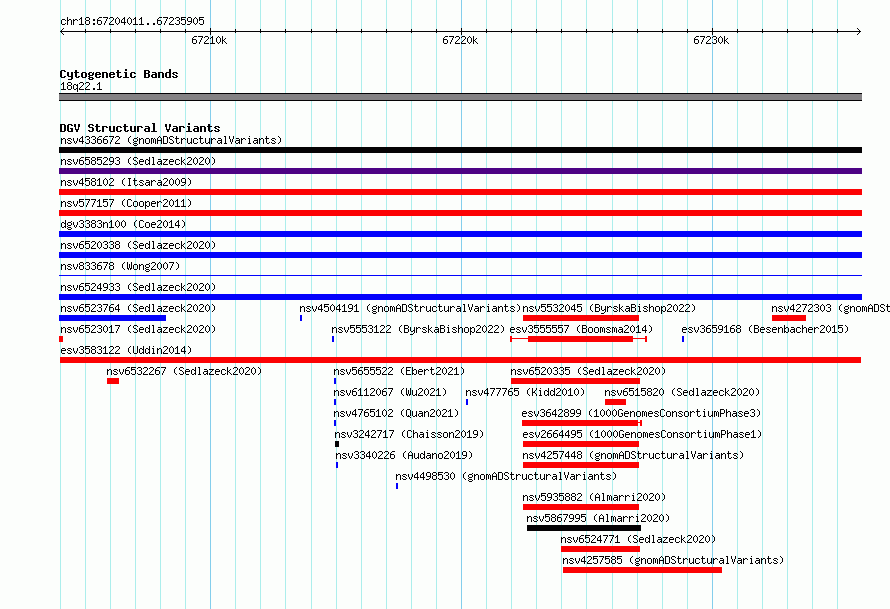The image size is (890, 609).
Task: Click the thin blue line under nsv833678
Action: 460,276
